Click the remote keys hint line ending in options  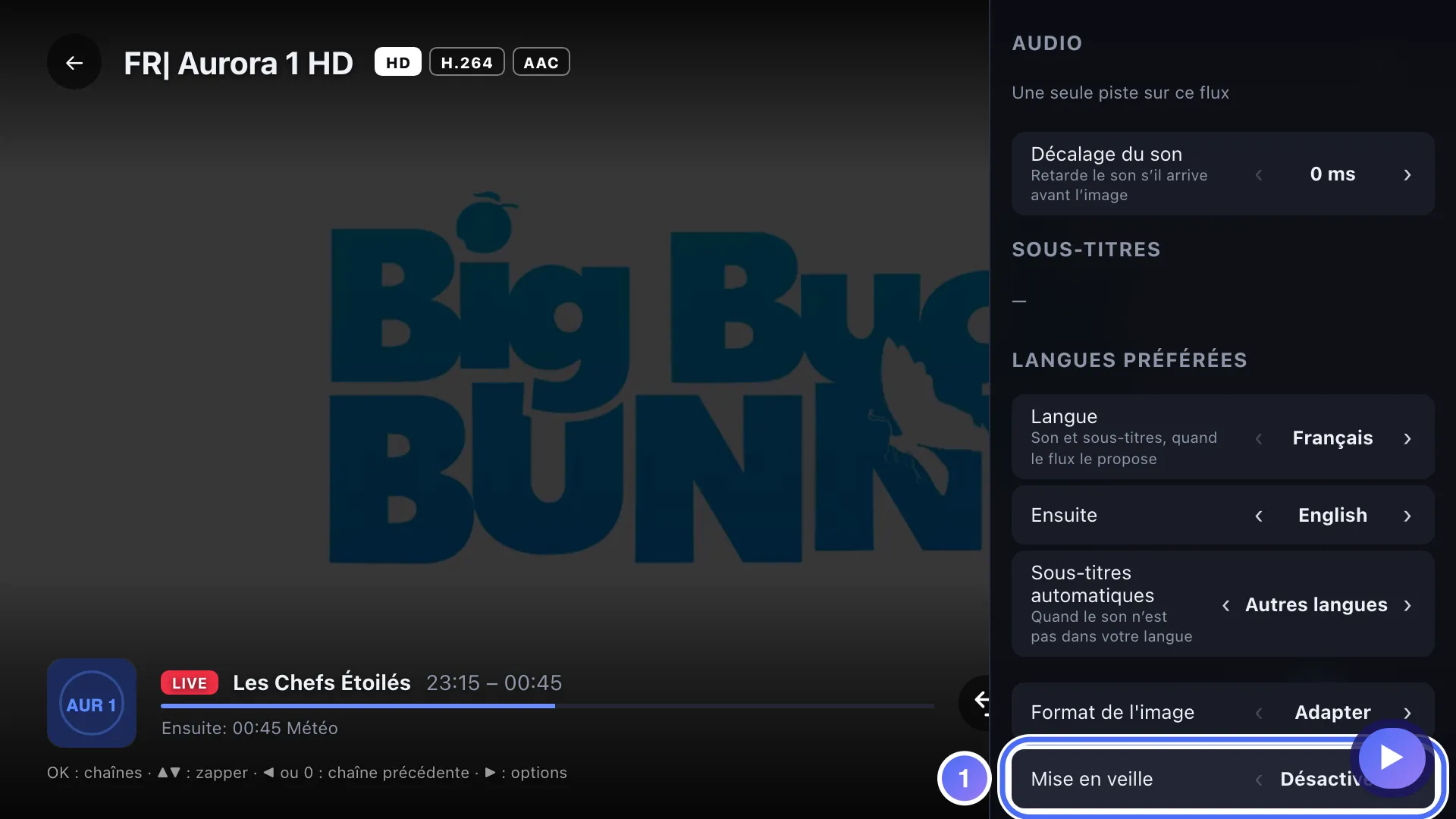pyautogui.click(x=307, y=773)
